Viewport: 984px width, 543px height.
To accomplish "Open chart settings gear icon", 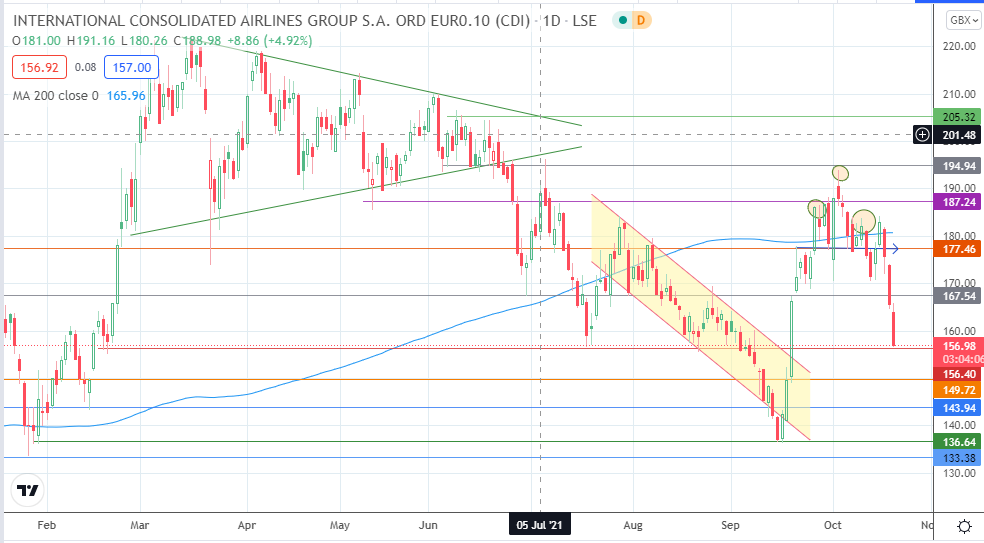I will click(x=965, y=525).
